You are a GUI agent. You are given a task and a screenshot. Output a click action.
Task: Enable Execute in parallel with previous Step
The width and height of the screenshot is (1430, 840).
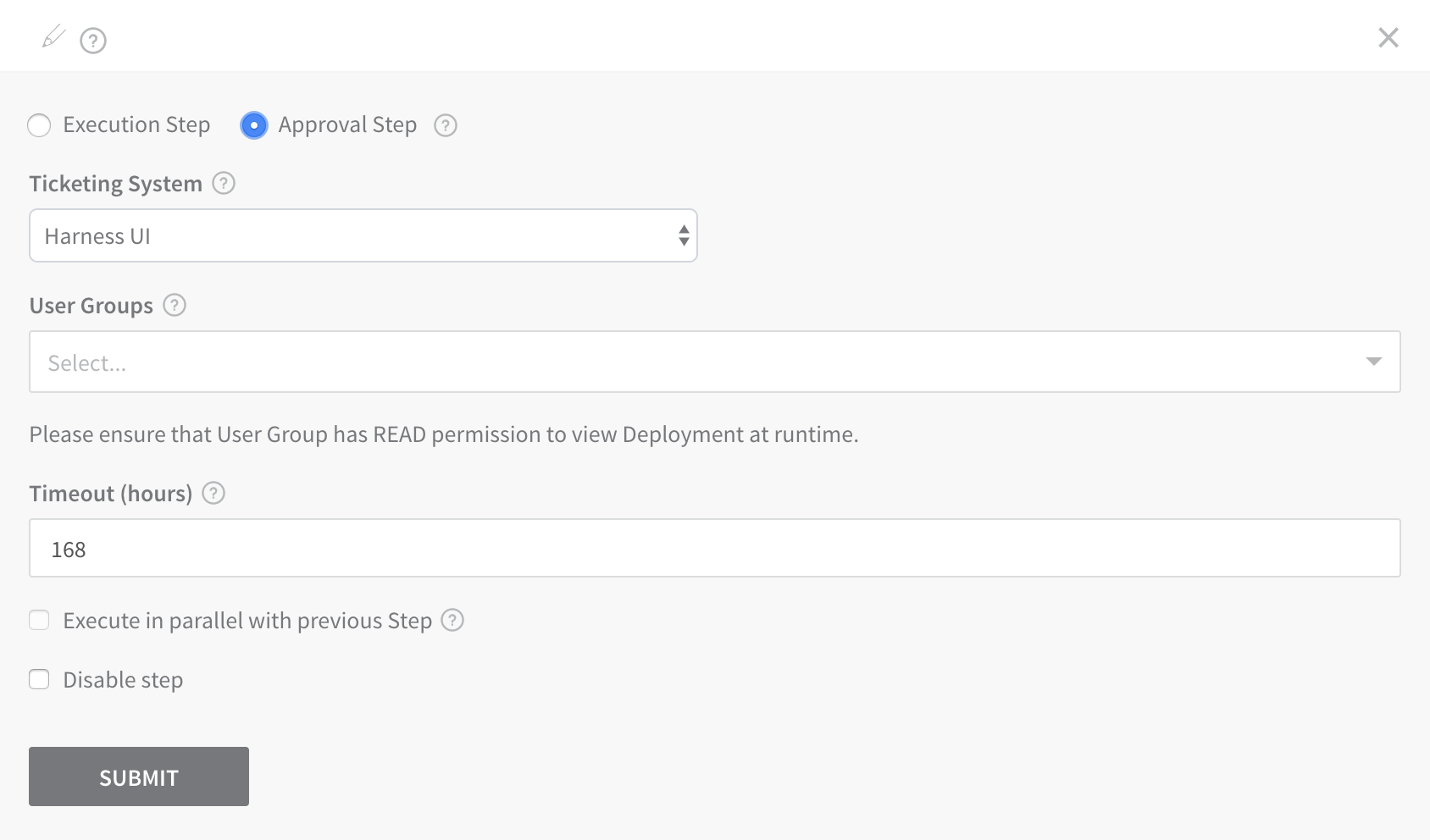coord(39,620)
